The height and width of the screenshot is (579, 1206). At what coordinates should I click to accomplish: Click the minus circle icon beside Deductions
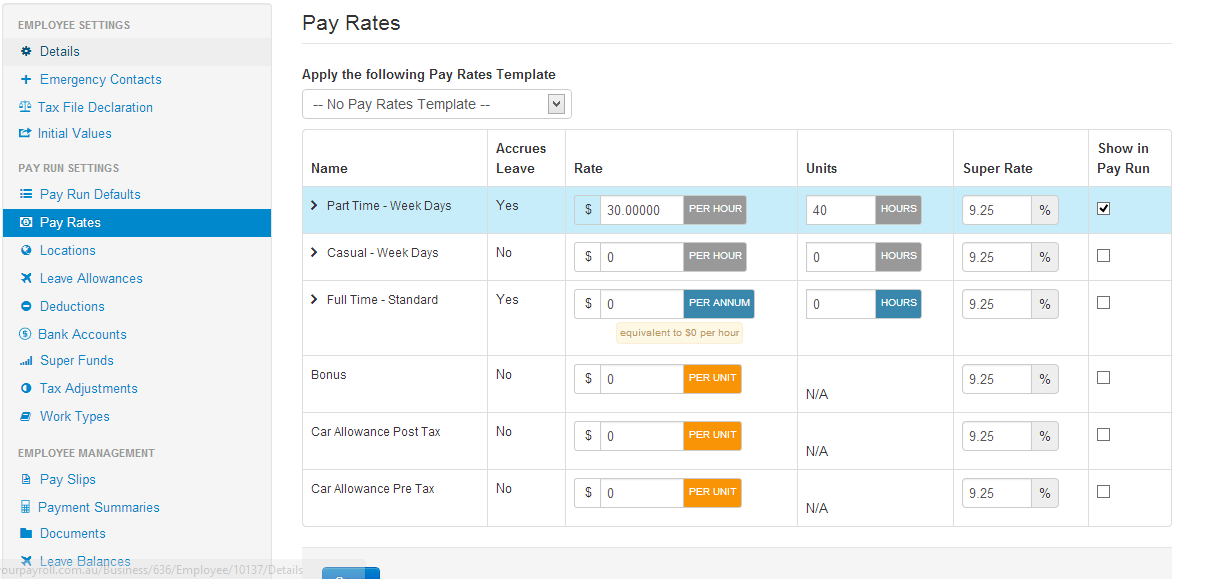[x=26, y=307]
